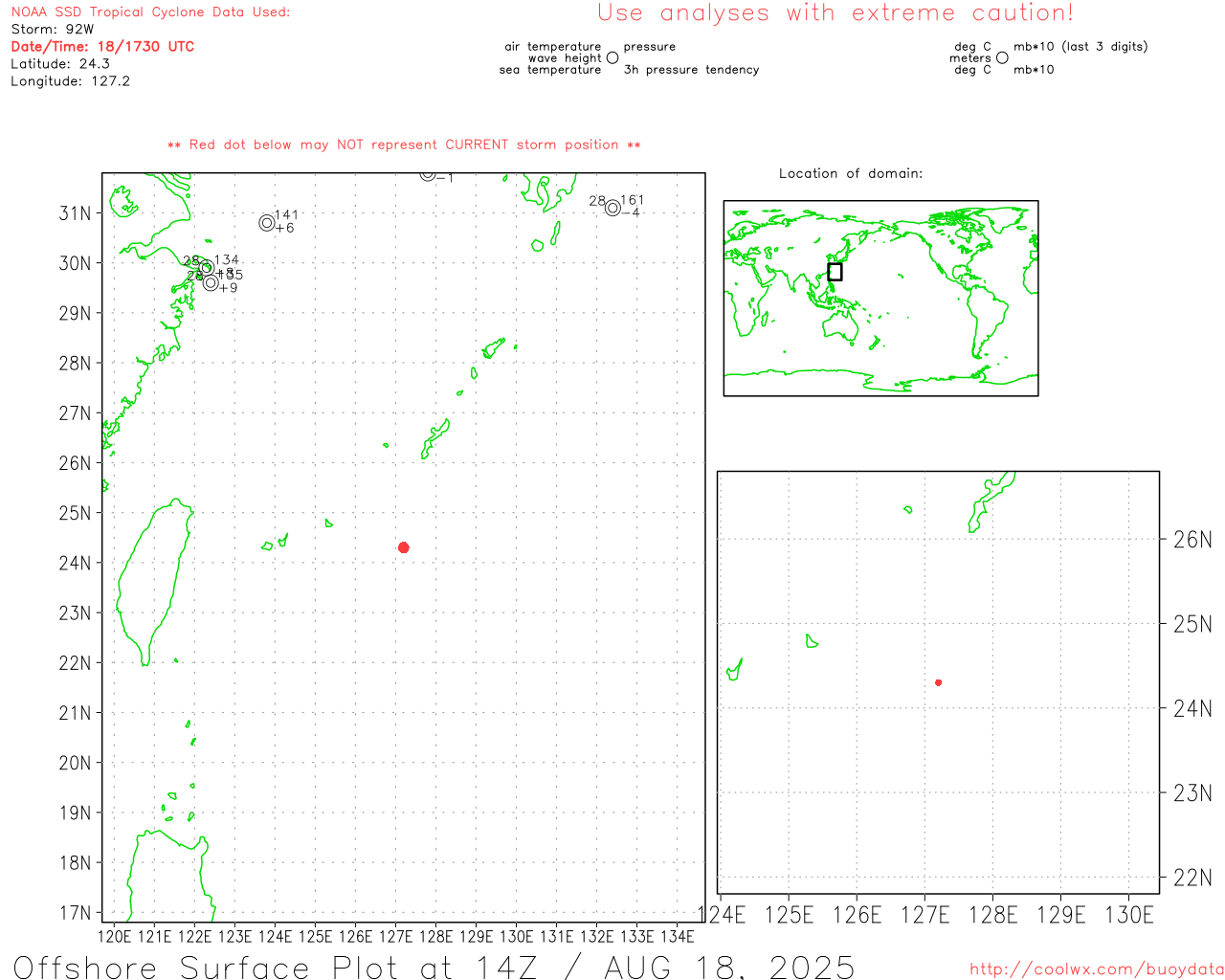The image size is (1225, 980).
Task: Click the black domain rectangle on the world map
Action: pos(835,272)
